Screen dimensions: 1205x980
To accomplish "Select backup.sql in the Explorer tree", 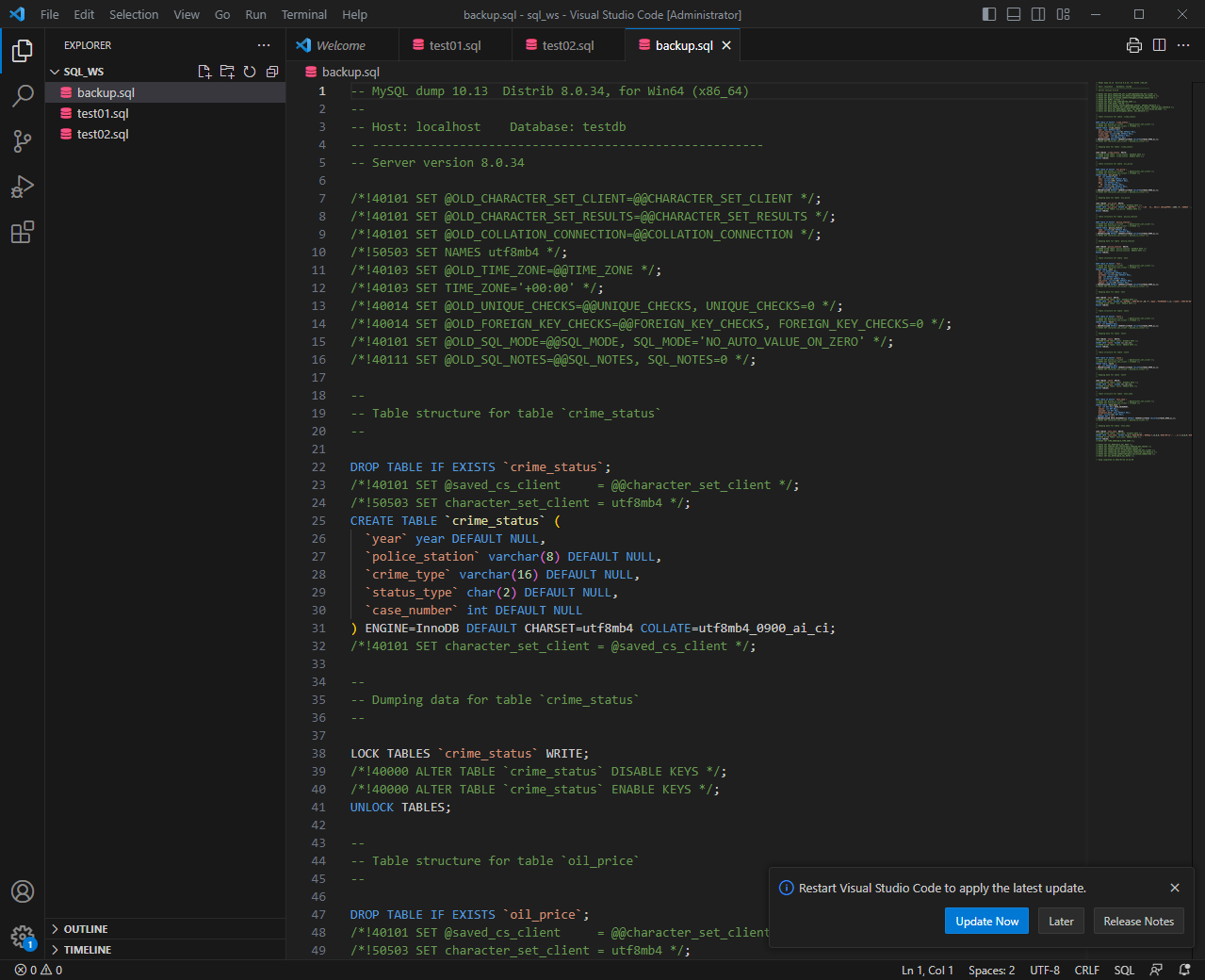I will coord(165,92).
